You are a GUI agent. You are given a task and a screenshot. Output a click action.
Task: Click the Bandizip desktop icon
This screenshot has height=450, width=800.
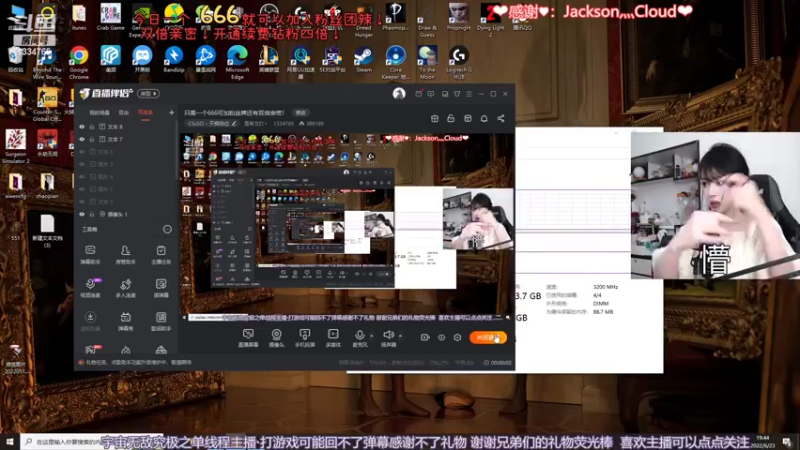pyautogui.click(x=174, y=59)
